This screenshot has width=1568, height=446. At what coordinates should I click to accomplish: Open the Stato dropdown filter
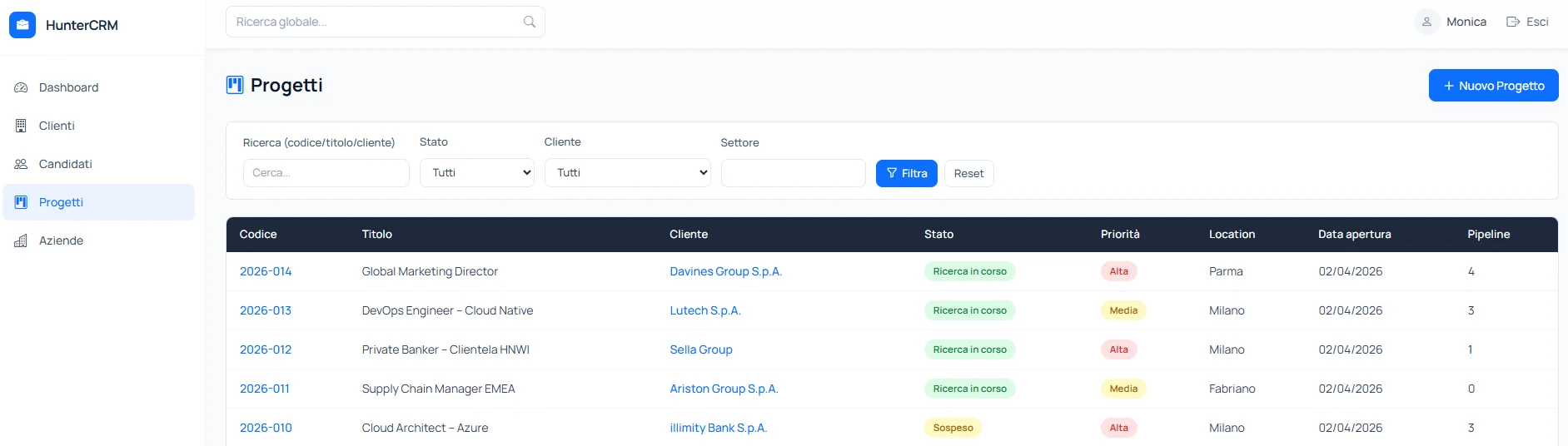point(477,173)
